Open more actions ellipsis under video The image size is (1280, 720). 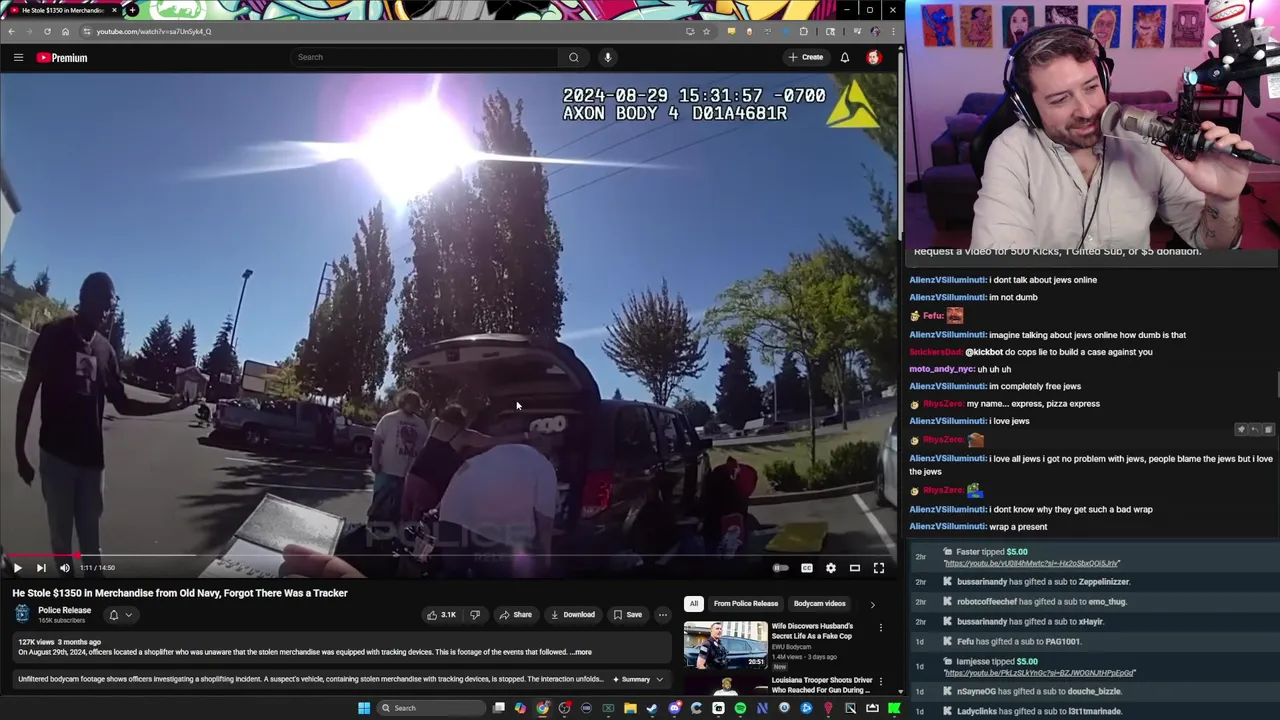[x=663, y=615]
